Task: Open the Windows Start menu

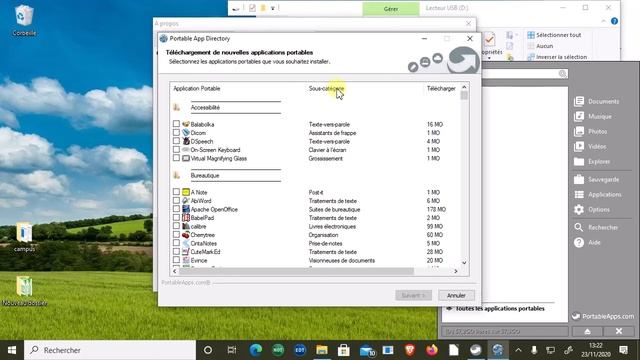Action: (x=12, y=350)
